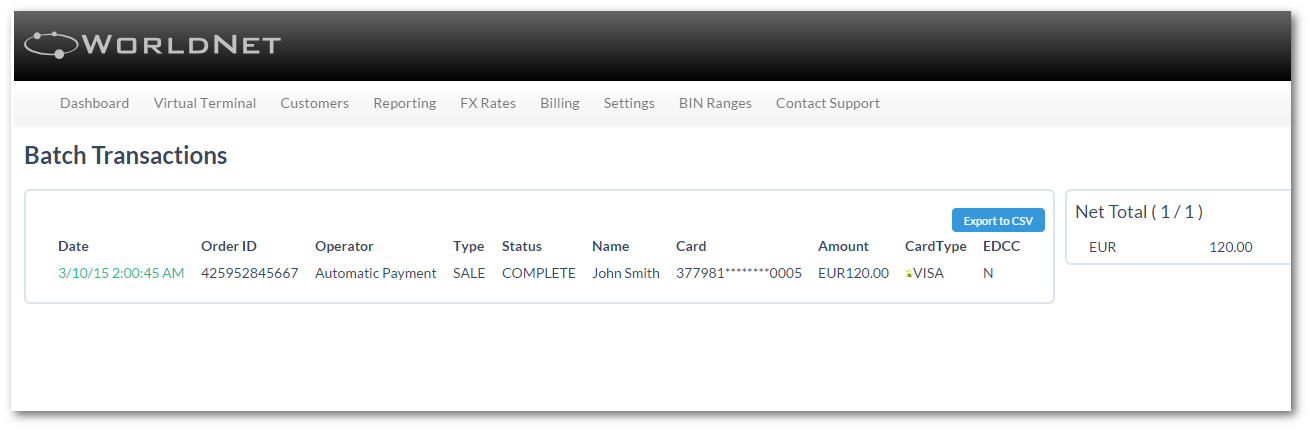1310x430 pixels.
Task: Click the Status column header
Action: tap(522, 246)
